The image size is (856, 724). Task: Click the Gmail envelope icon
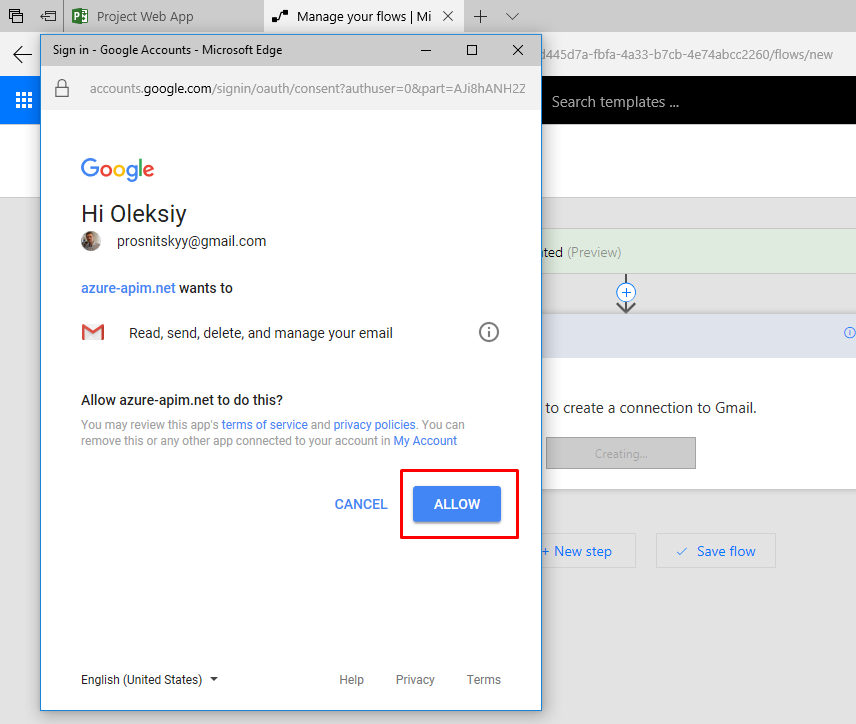[x=93, y=332]
